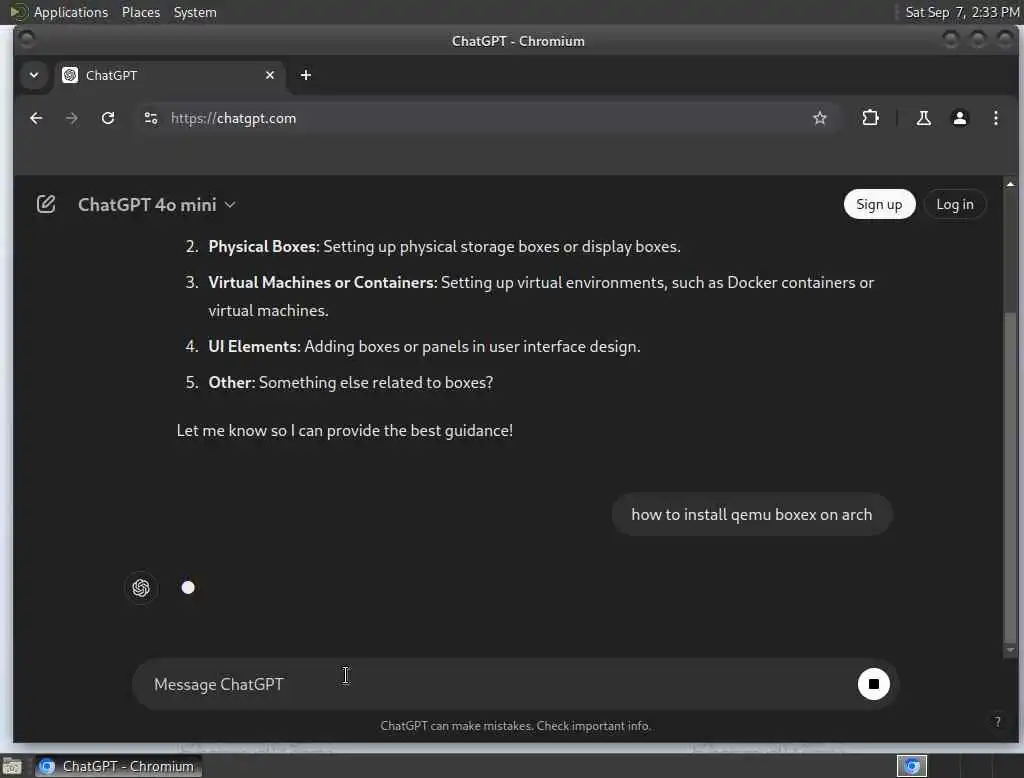Viewport: 1024px width, 778px height.
Task: Open the browser profile icon
Action: point(959,118)
